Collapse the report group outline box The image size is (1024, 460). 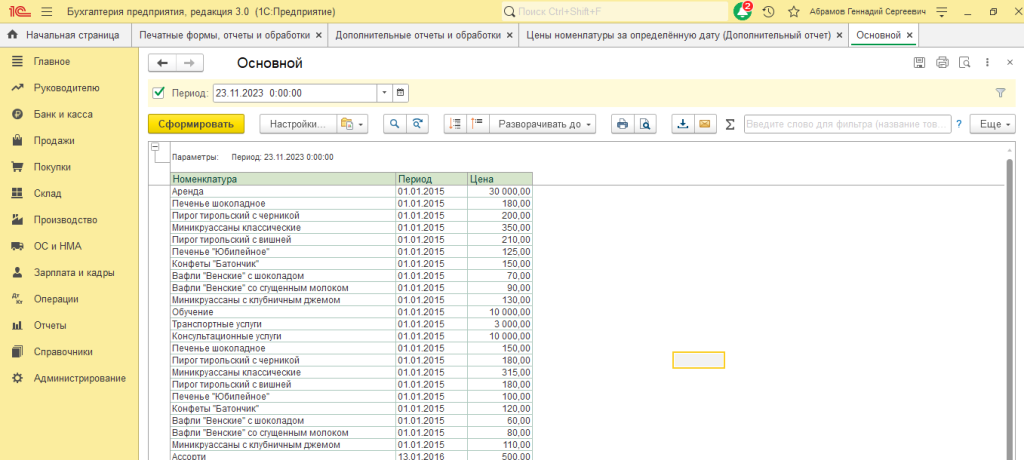point(155,148)
